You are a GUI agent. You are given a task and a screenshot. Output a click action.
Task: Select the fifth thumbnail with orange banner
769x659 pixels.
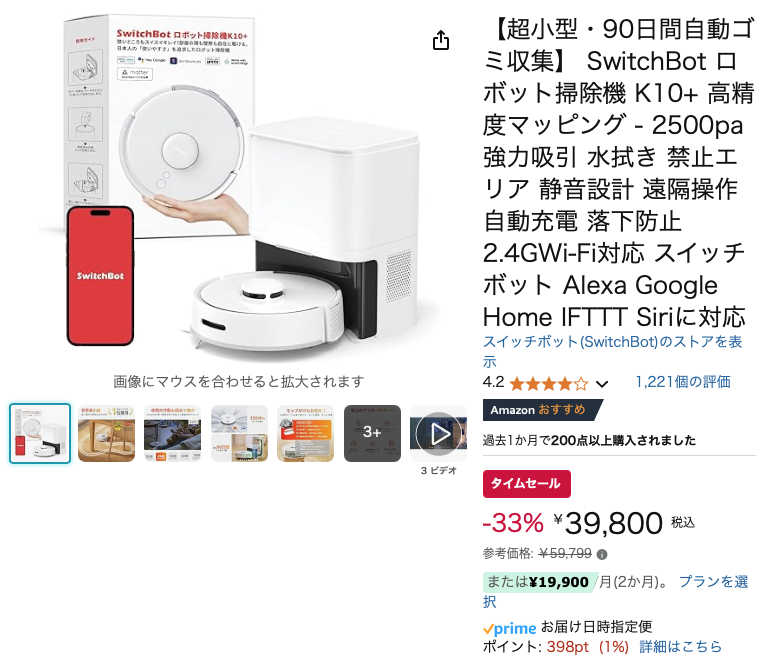coord(306,433)
